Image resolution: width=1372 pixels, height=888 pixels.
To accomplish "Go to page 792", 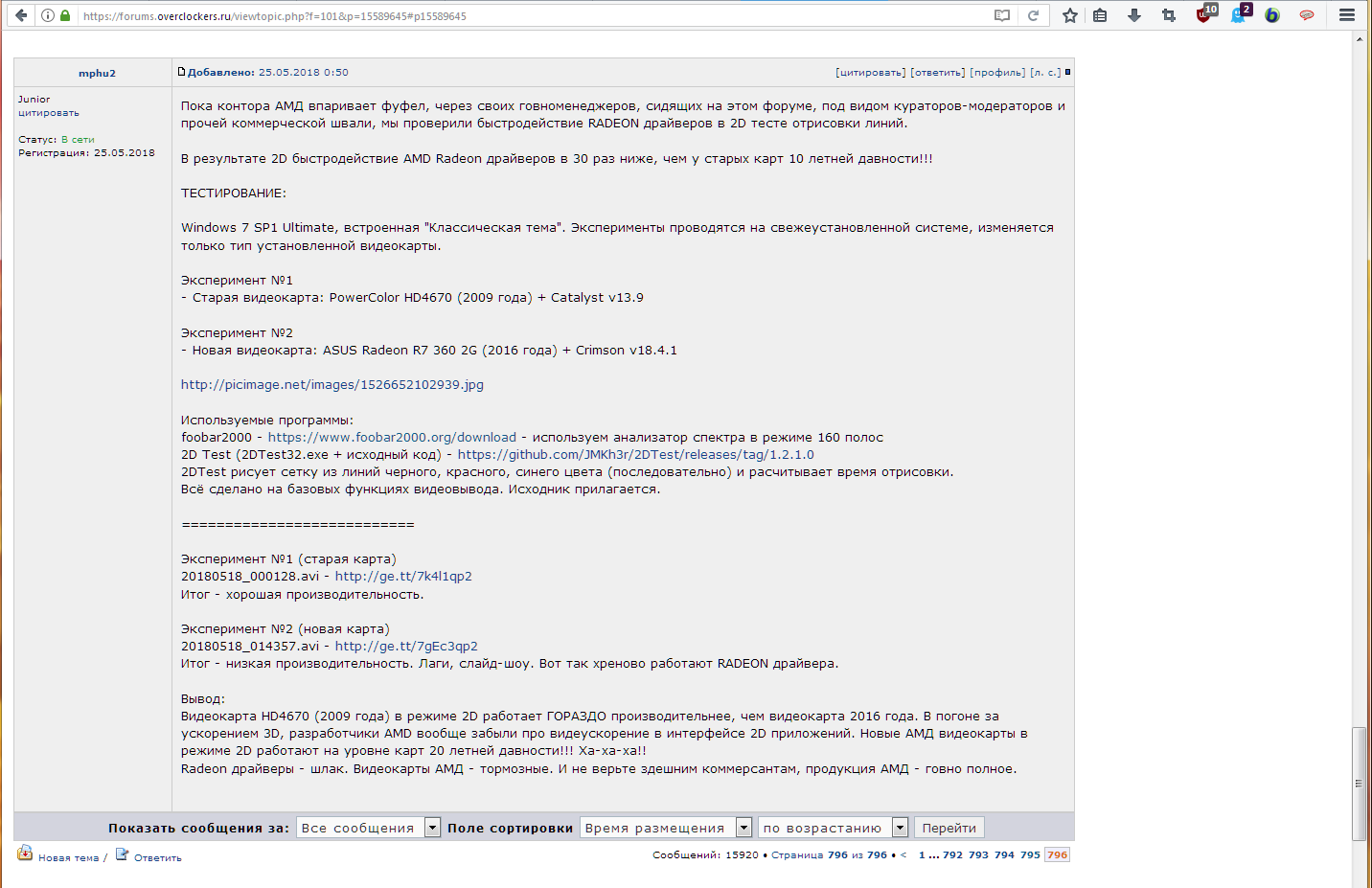I will click(x=952, y=854).
